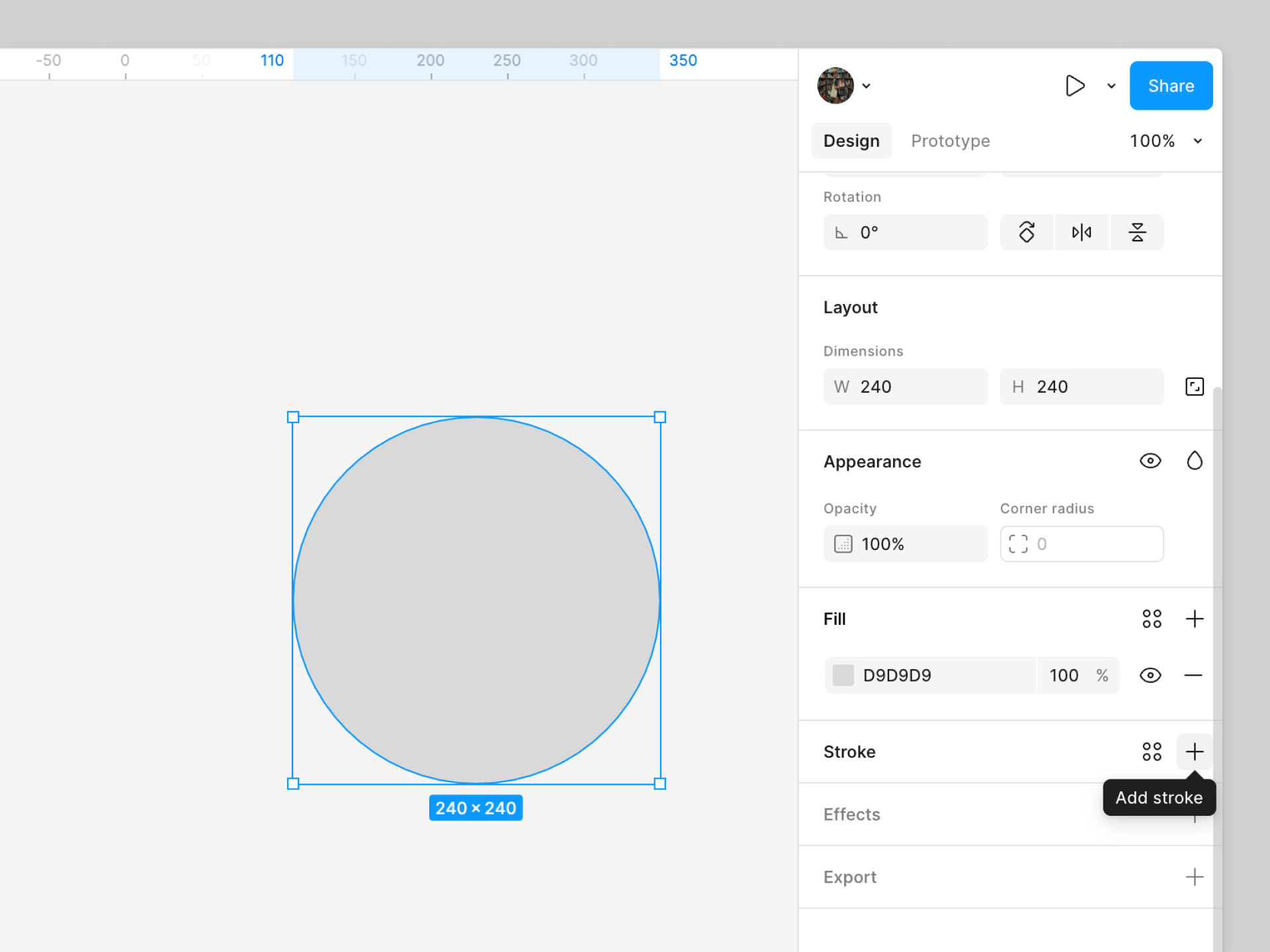The width and height of the screenshot is (1270, 952).
Task: Click the Add stroke plus button
Action: click(1194, 752)
